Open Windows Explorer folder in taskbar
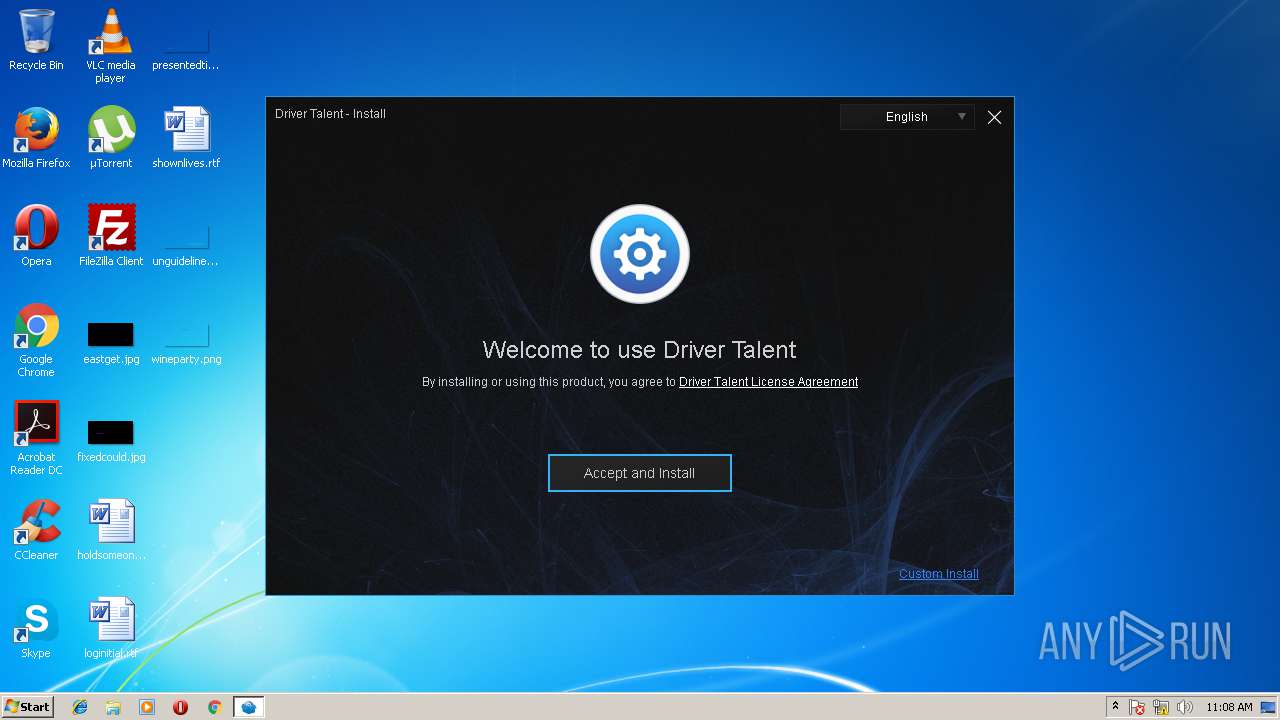The image size is (1280, 720). (x=113, y=707)
